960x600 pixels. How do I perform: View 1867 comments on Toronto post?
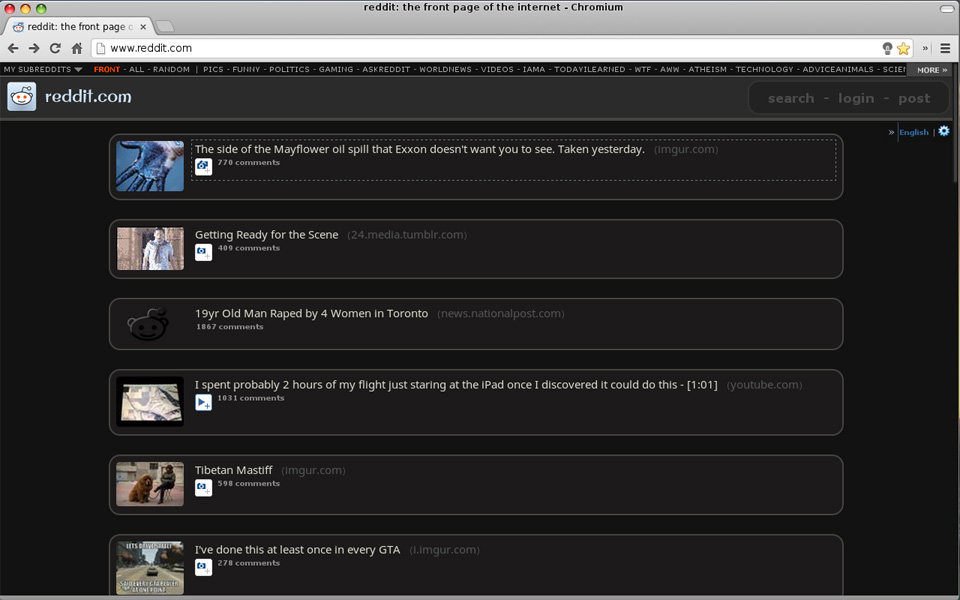230,327
